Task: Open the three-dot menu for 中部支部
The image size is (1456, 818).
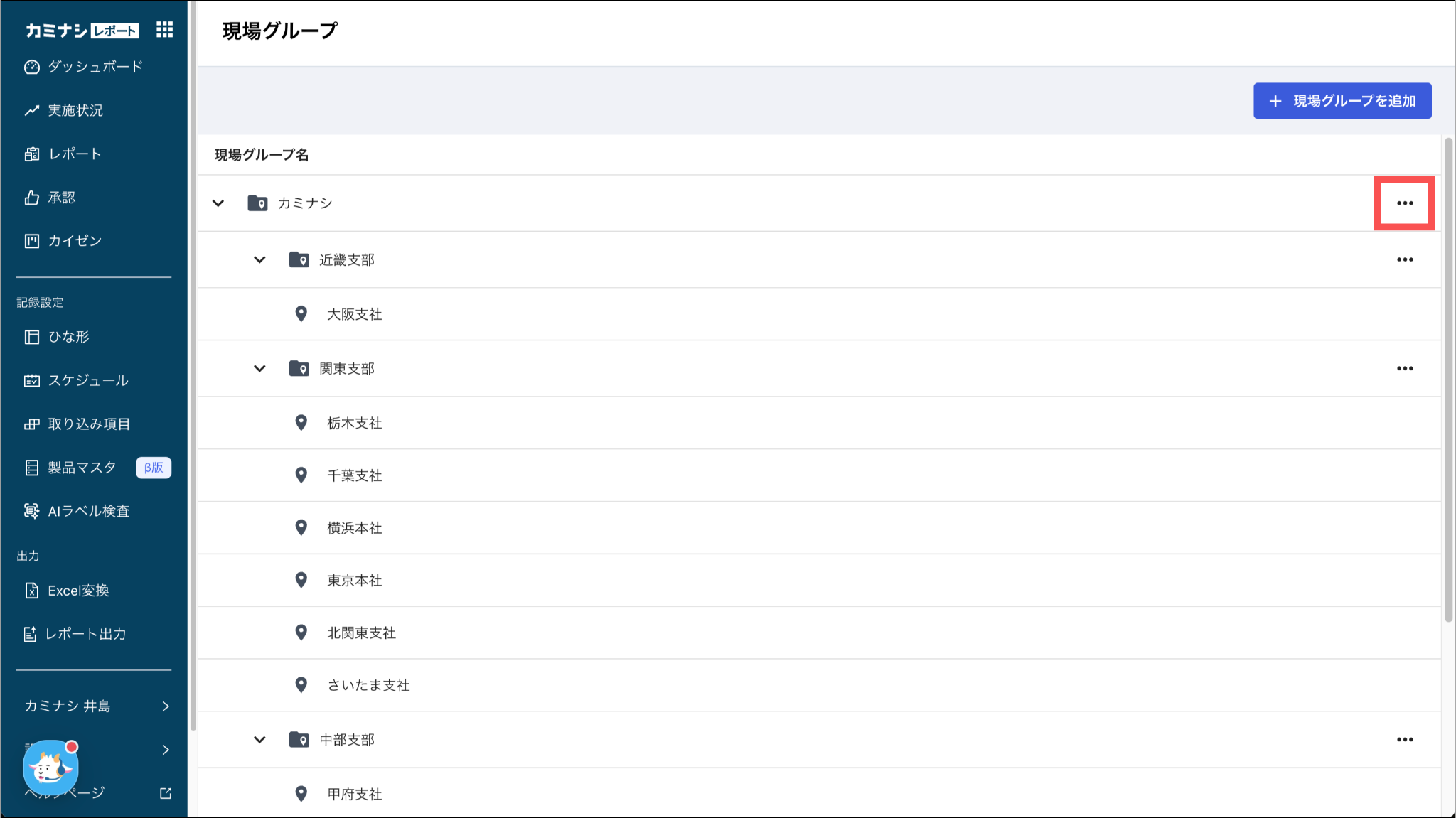Action: [x=1404, y=740]
